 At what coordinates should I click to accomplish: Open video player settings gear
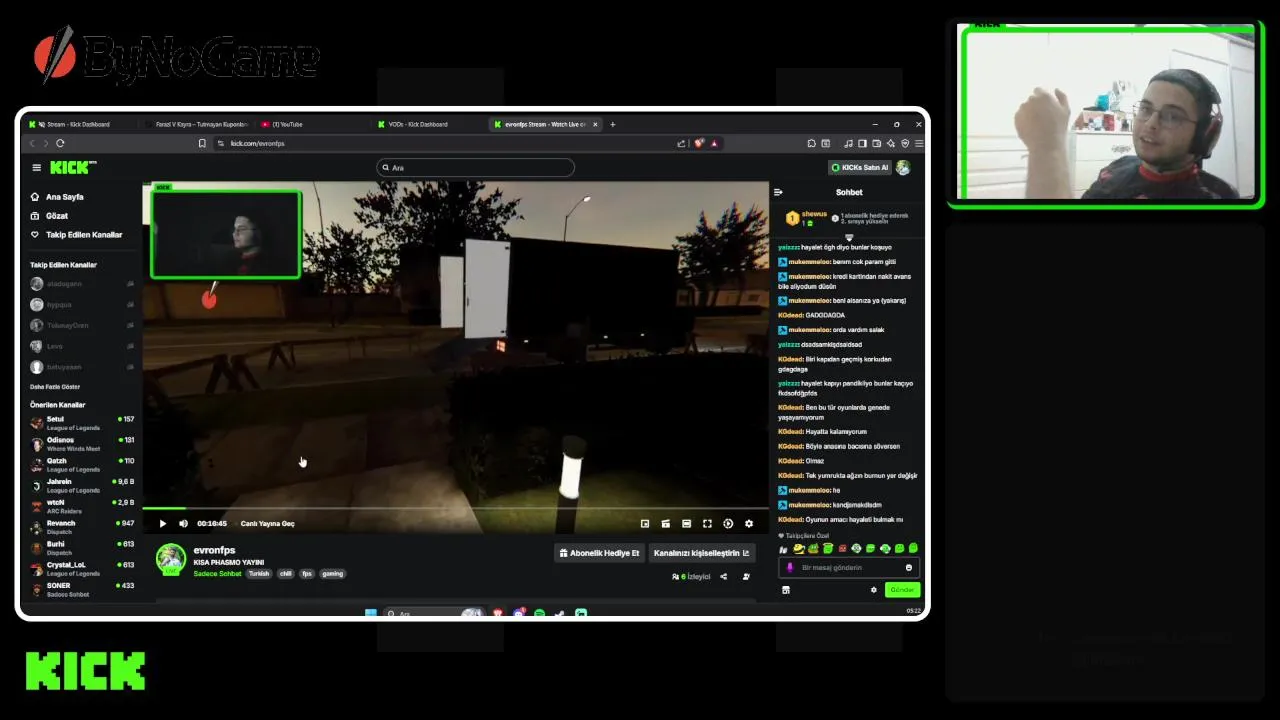749,523
